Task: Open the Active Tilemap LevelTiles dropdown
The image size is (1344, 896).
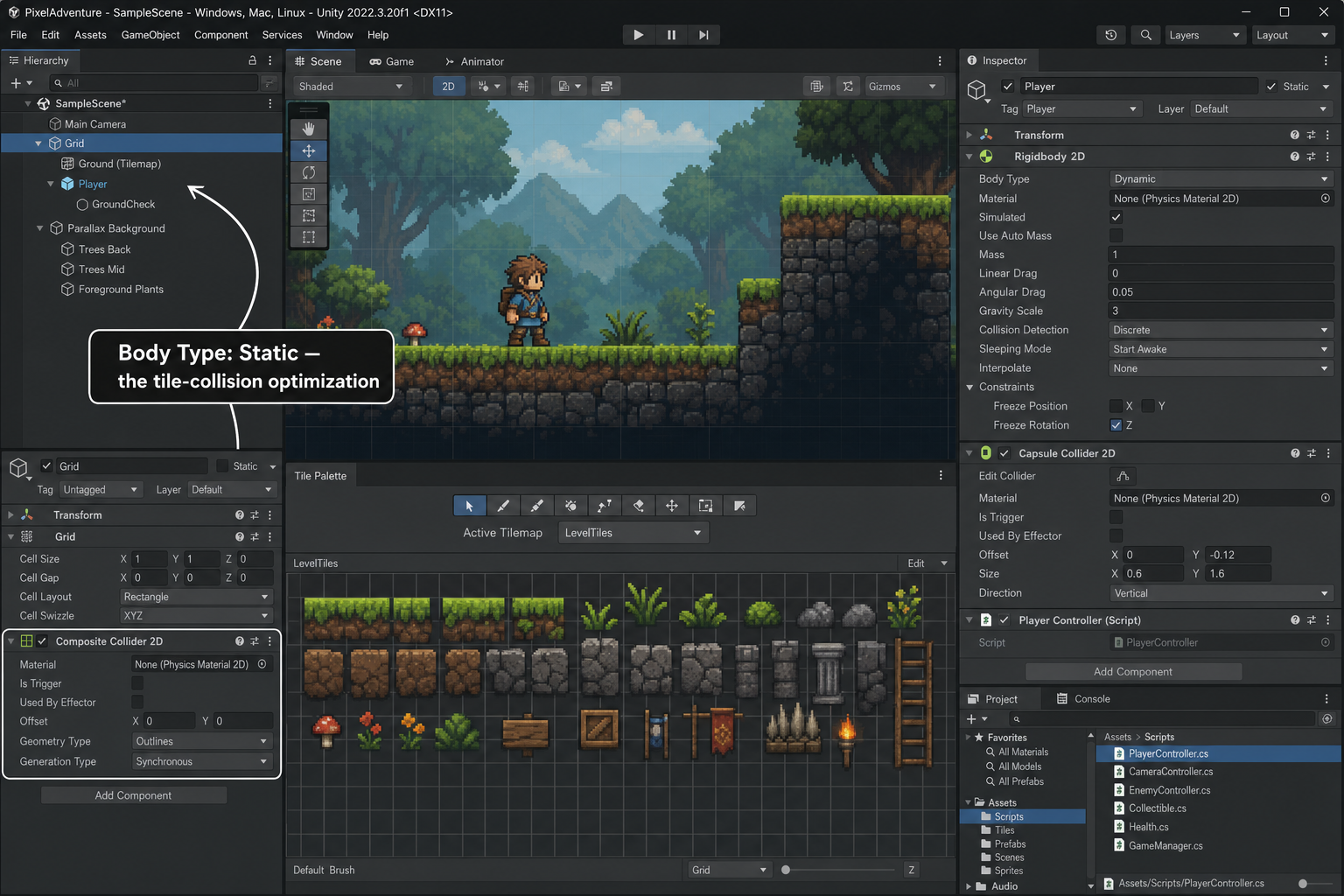Action: 633,533
